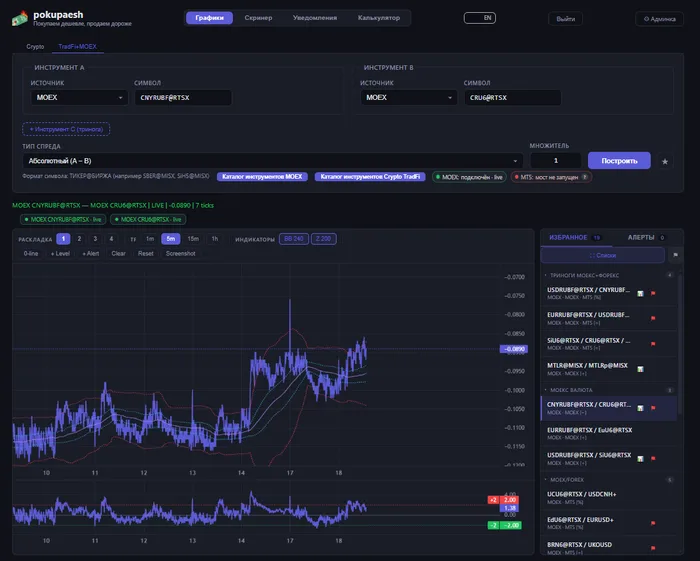Screen dimensions: 700x561
Task: Open Instrument A source dropdown
Action: click(79, 97)
